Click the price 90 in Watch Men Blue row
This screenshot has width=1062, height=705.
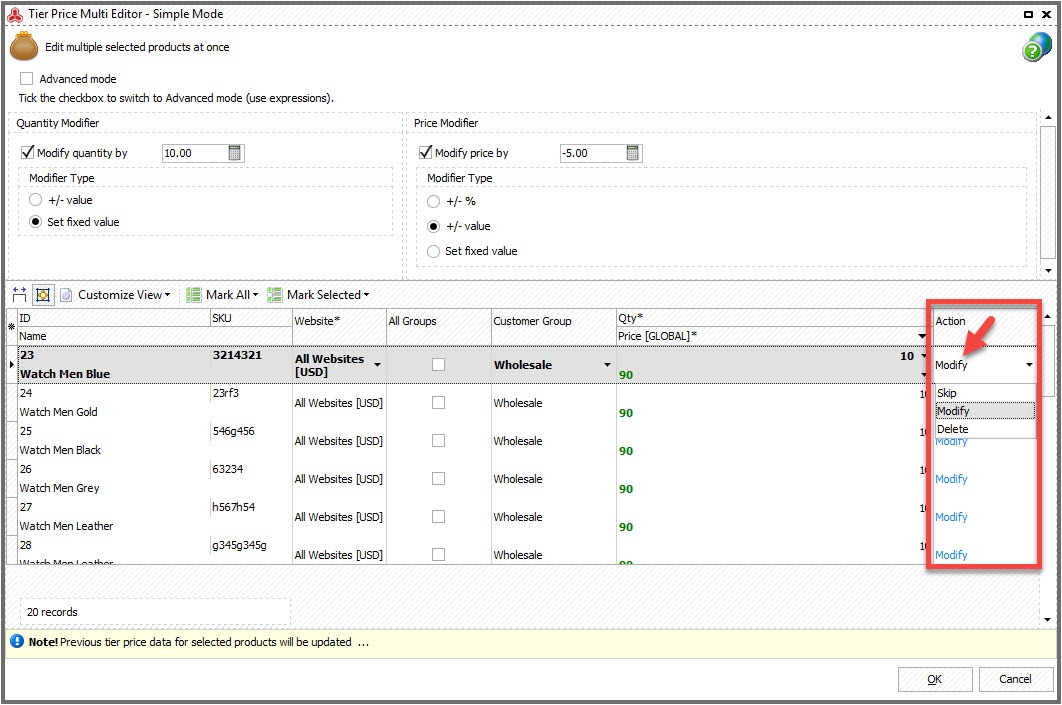click(626, 375)
